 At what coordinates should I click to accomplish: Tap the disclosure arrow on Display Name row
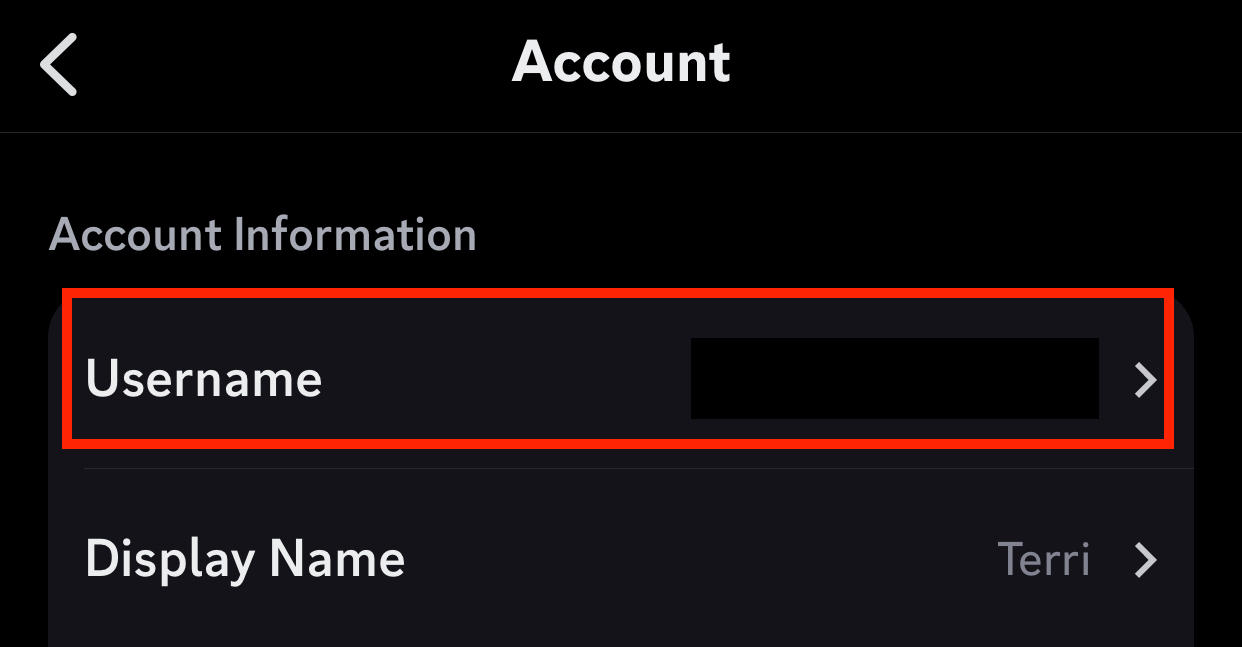pyautogui.click(x=1144, y=561)
